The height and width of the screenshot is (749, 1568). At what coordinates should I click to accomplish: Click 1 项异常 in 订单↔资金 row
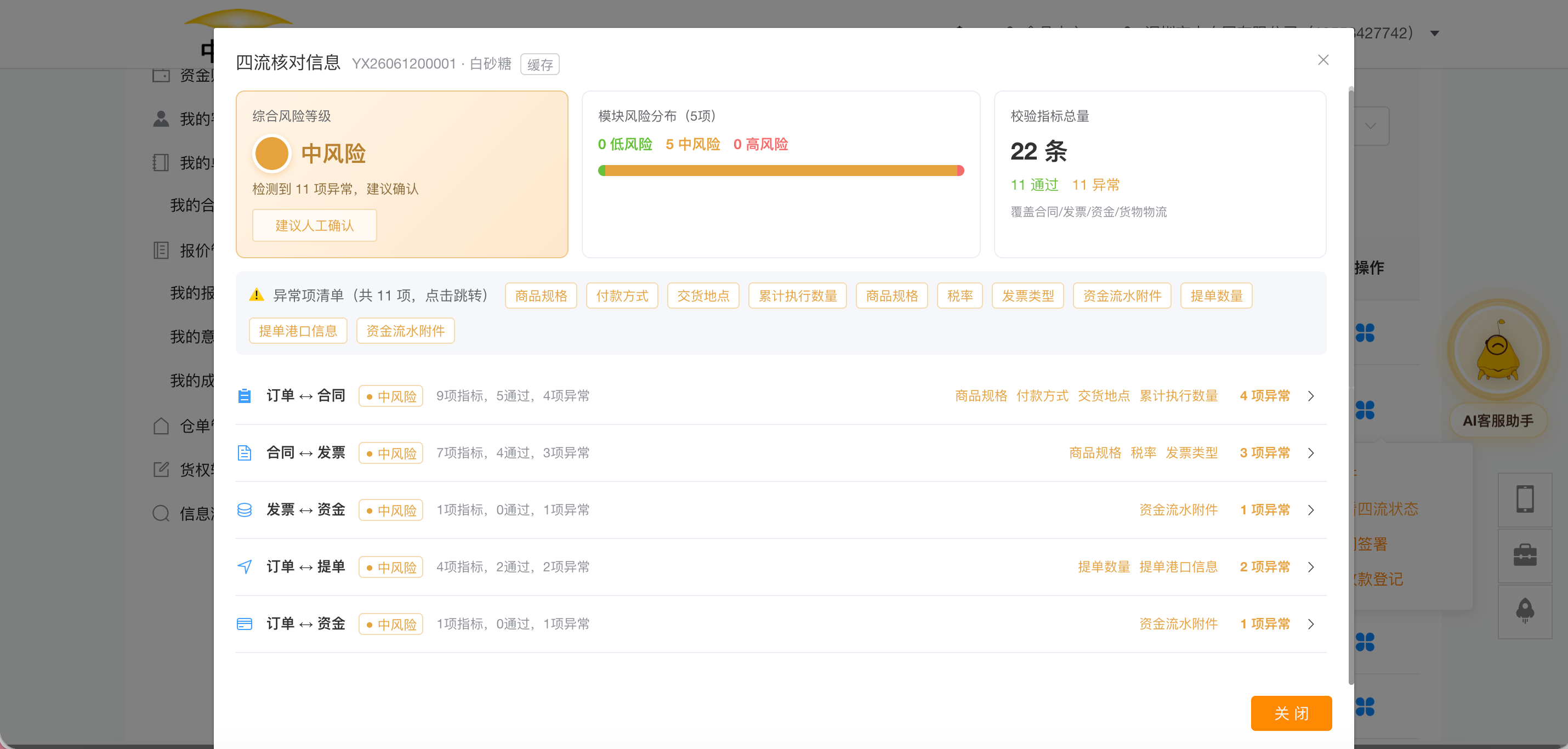click(x=1265, y=624)
